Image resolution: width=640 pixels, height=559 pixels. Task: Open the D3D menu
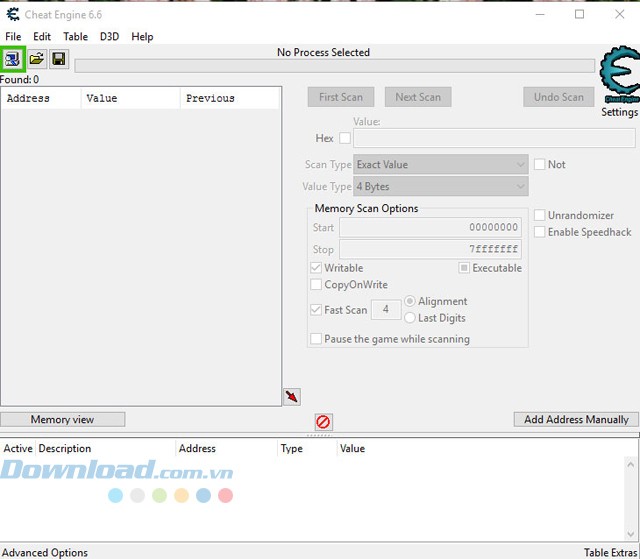pos(109,37)
